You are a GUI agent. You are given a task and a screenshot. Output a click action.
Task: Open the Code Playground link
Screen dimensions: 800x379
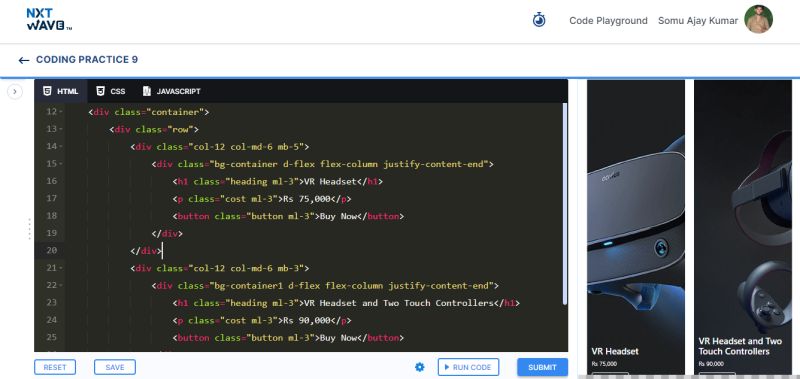[x=608, y=21]
